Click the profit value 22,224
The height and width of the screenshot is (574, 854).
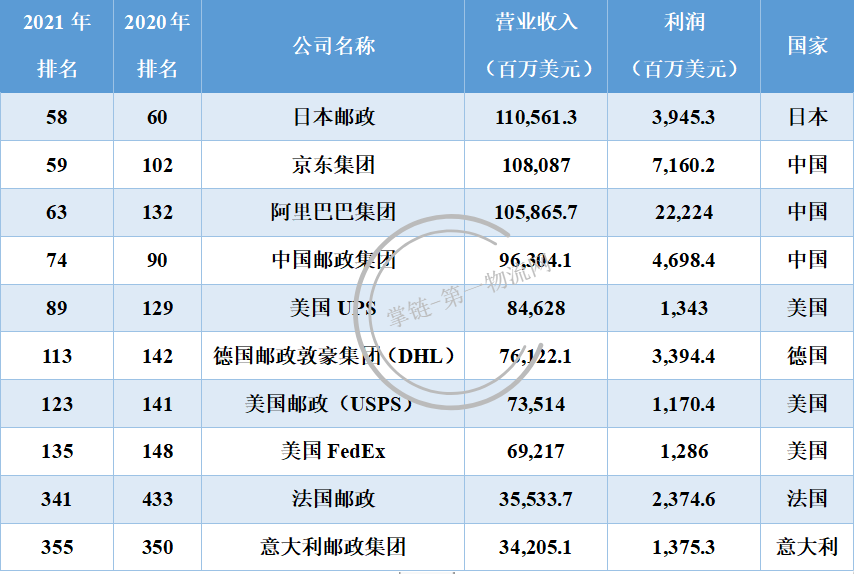[684, 212]
